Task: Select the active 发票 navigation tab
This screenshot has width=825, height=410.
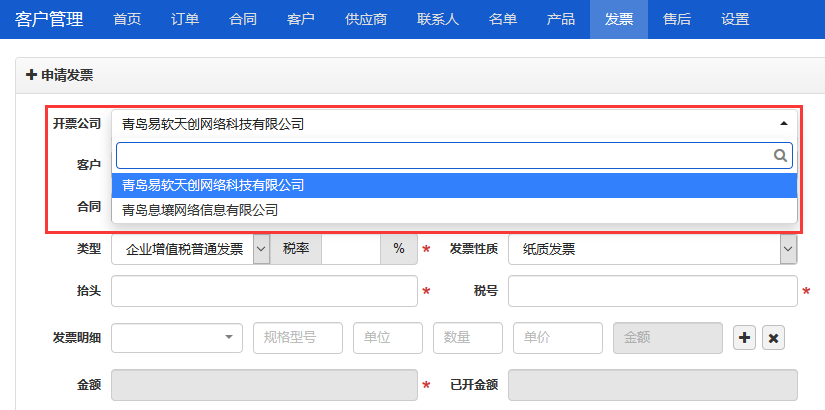Action: pyautogui.click(x=619, y=19)
